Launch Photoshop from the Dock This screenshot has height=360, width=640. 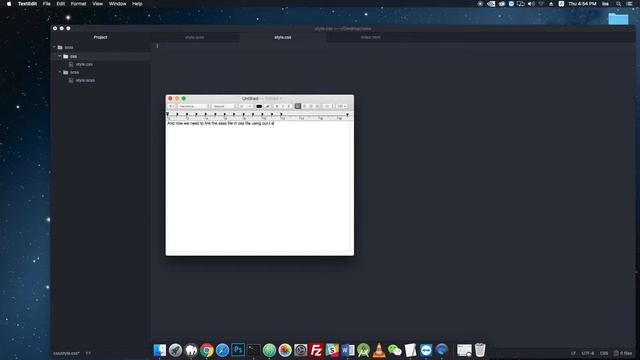click(238, 350)
